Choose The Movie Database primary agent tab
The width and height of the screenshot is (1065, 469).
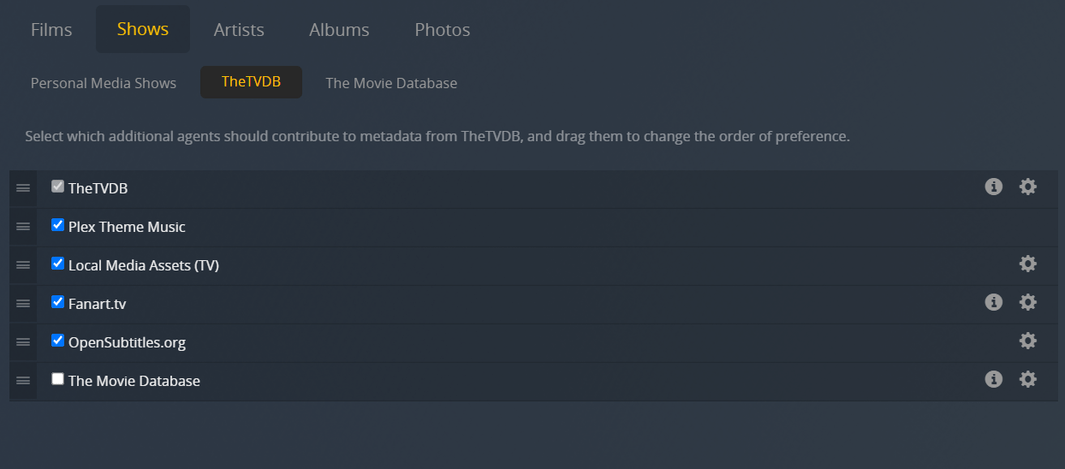[391, 83]
